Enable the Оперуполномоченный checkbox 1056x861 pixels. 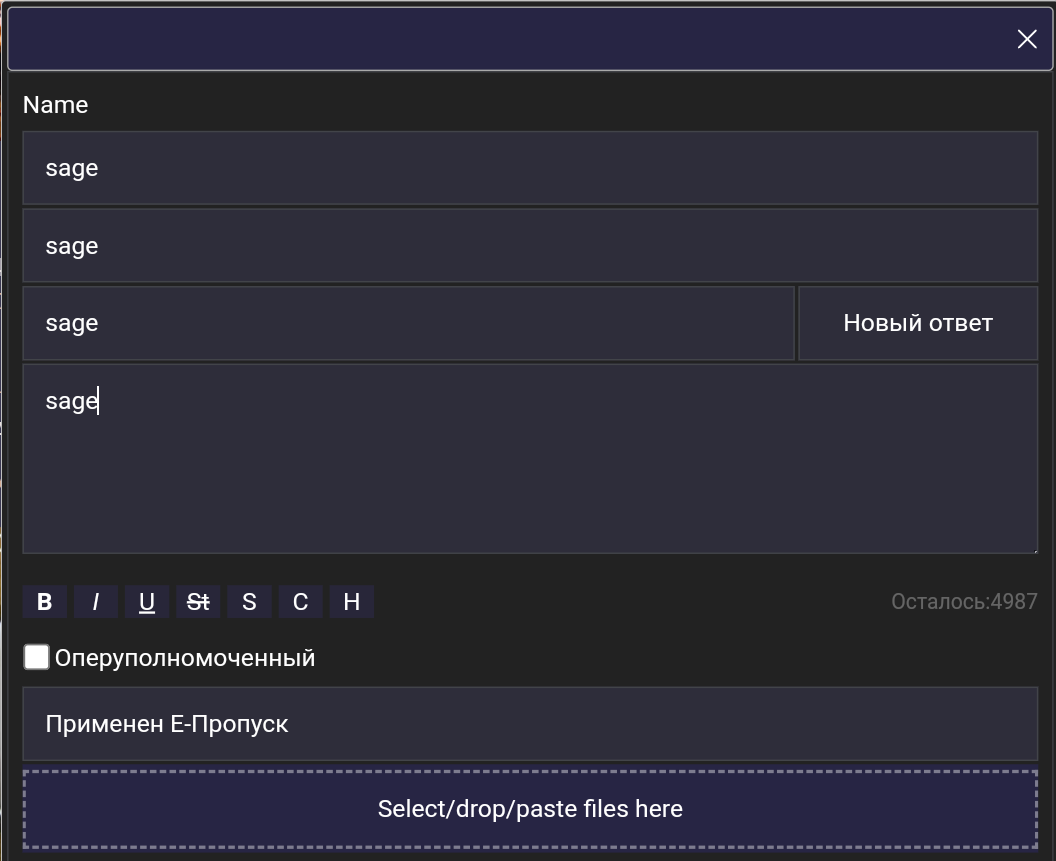click(36, 657)
